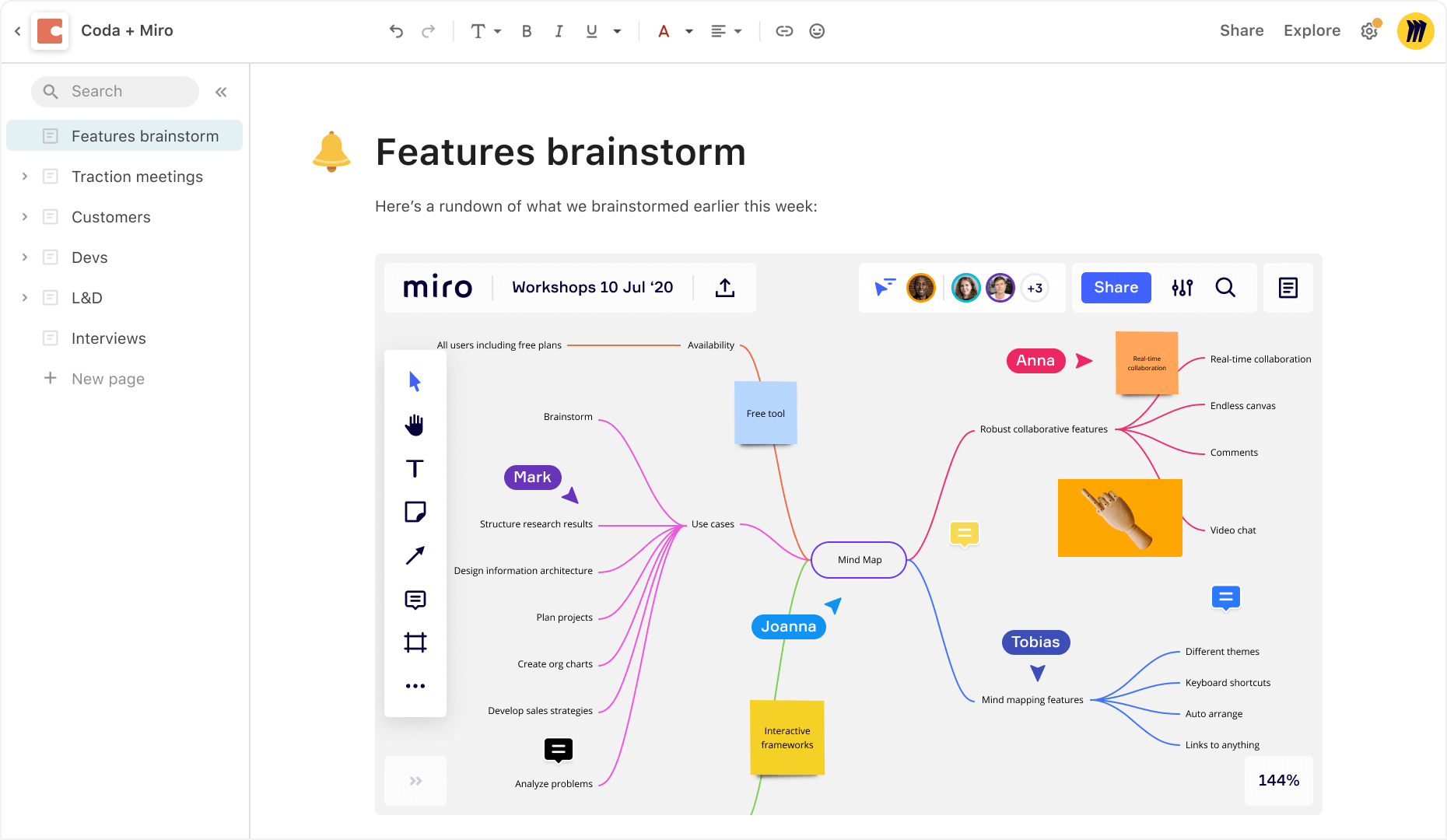Open the Miro notes panel icon
The image size is (1447, 840).
(1288, 288)
